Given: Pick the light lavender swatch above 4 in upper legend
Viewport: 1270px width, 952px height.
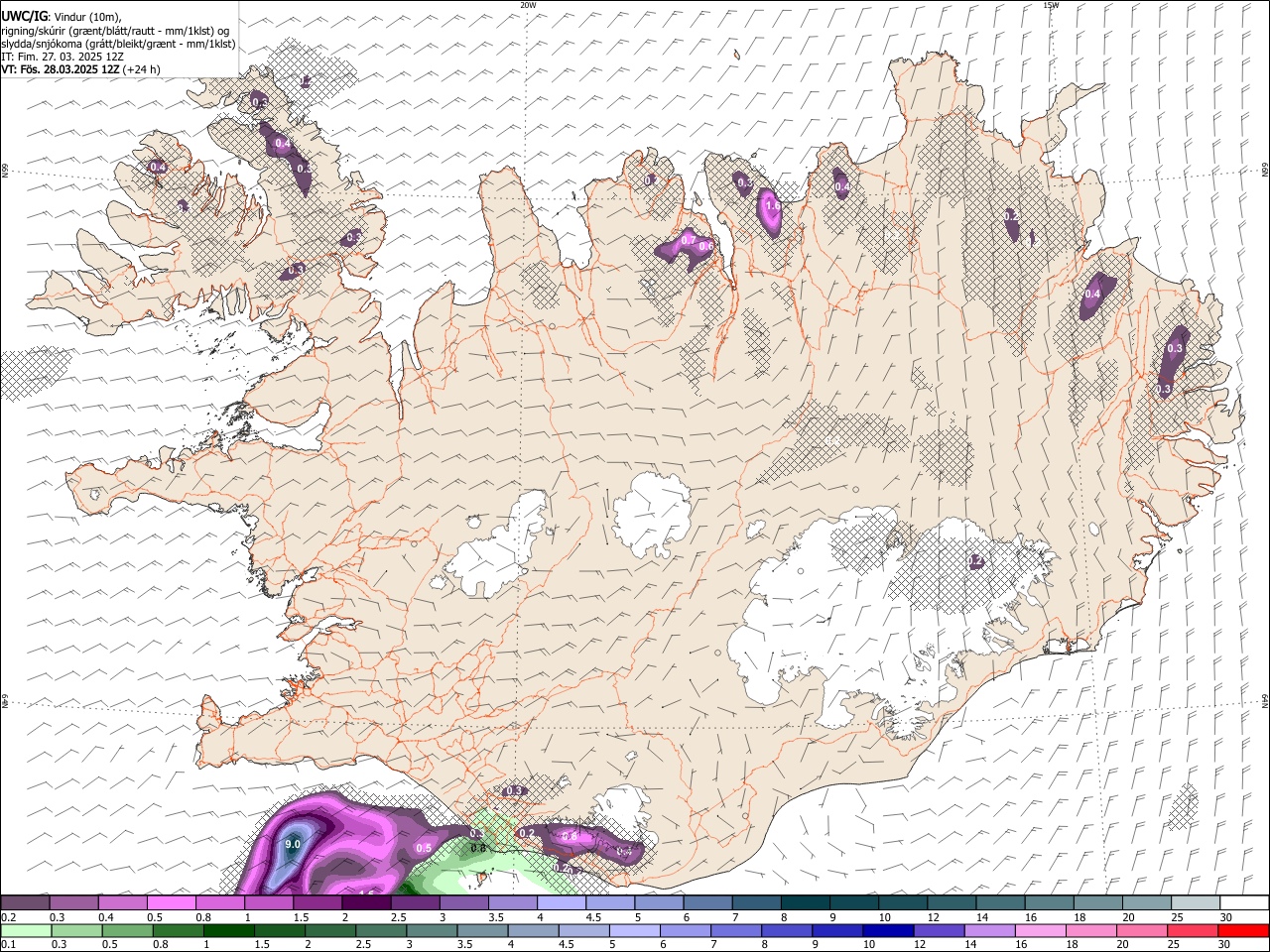Looking at the screenshot, I should [x=562, y=903].
